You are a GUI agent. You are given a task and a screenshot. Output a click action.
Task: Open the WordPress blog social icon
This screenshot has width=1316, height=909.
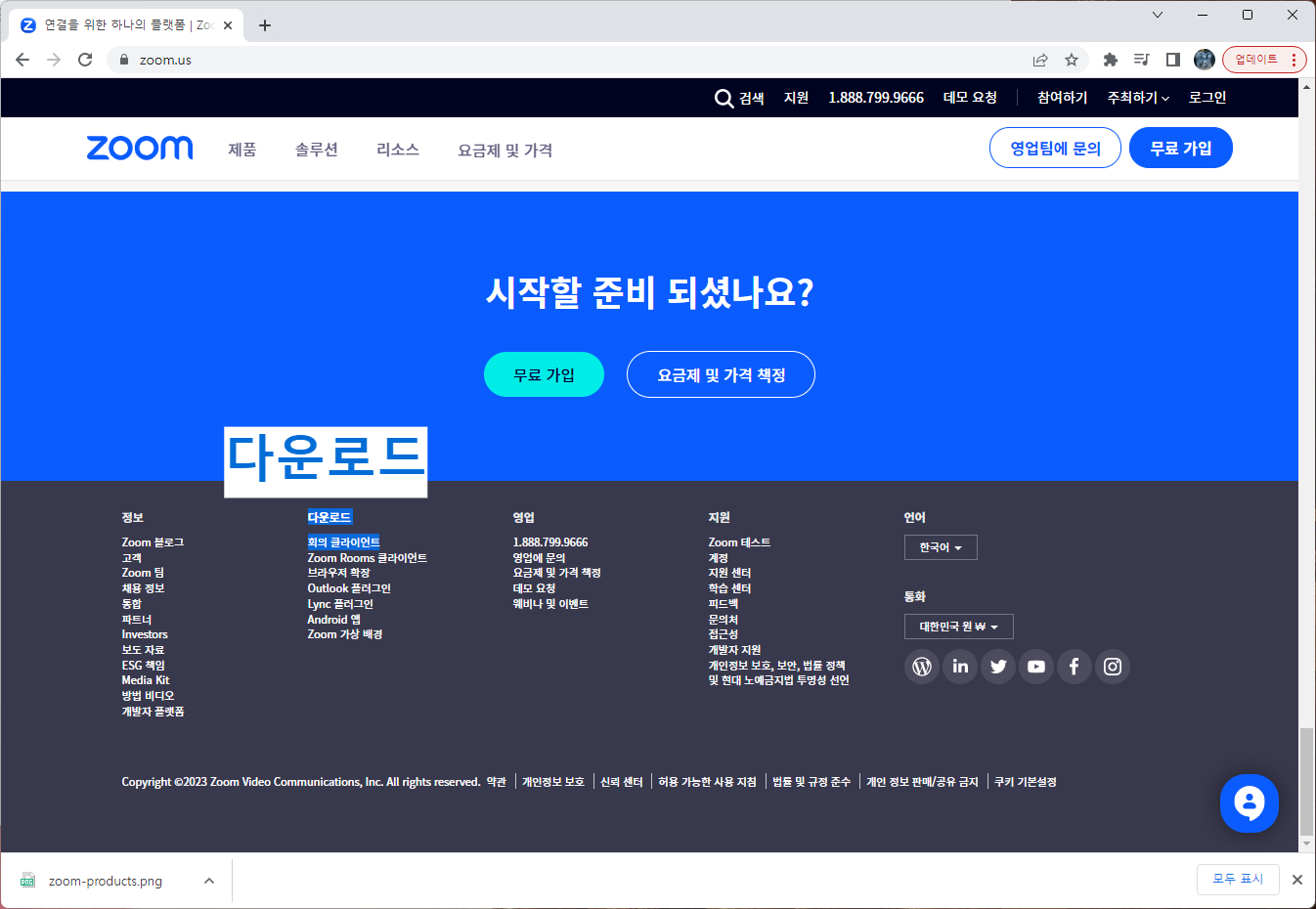click(922, 667)
